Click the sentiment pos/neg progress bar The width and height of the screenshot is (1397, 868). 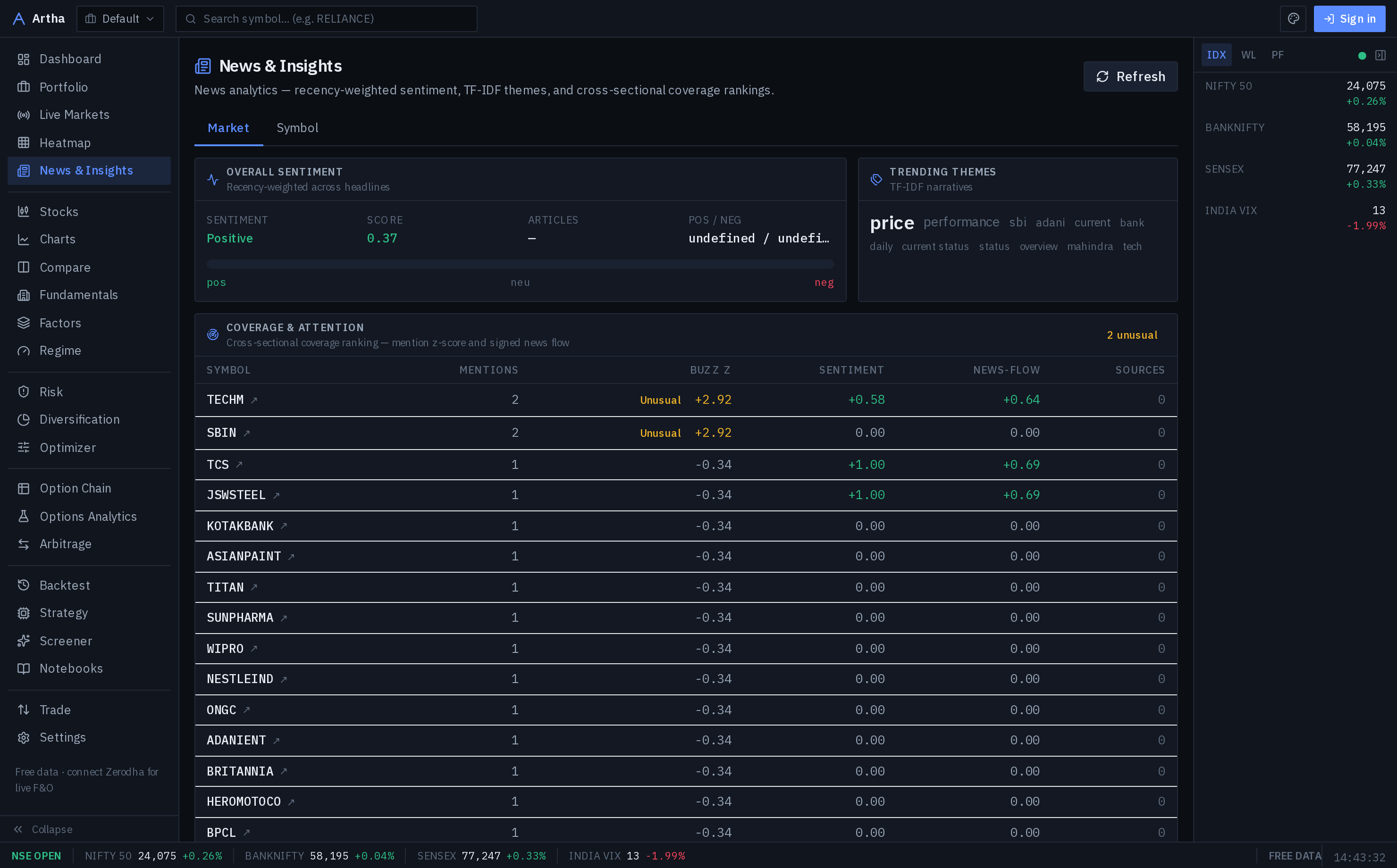[520, 264]
